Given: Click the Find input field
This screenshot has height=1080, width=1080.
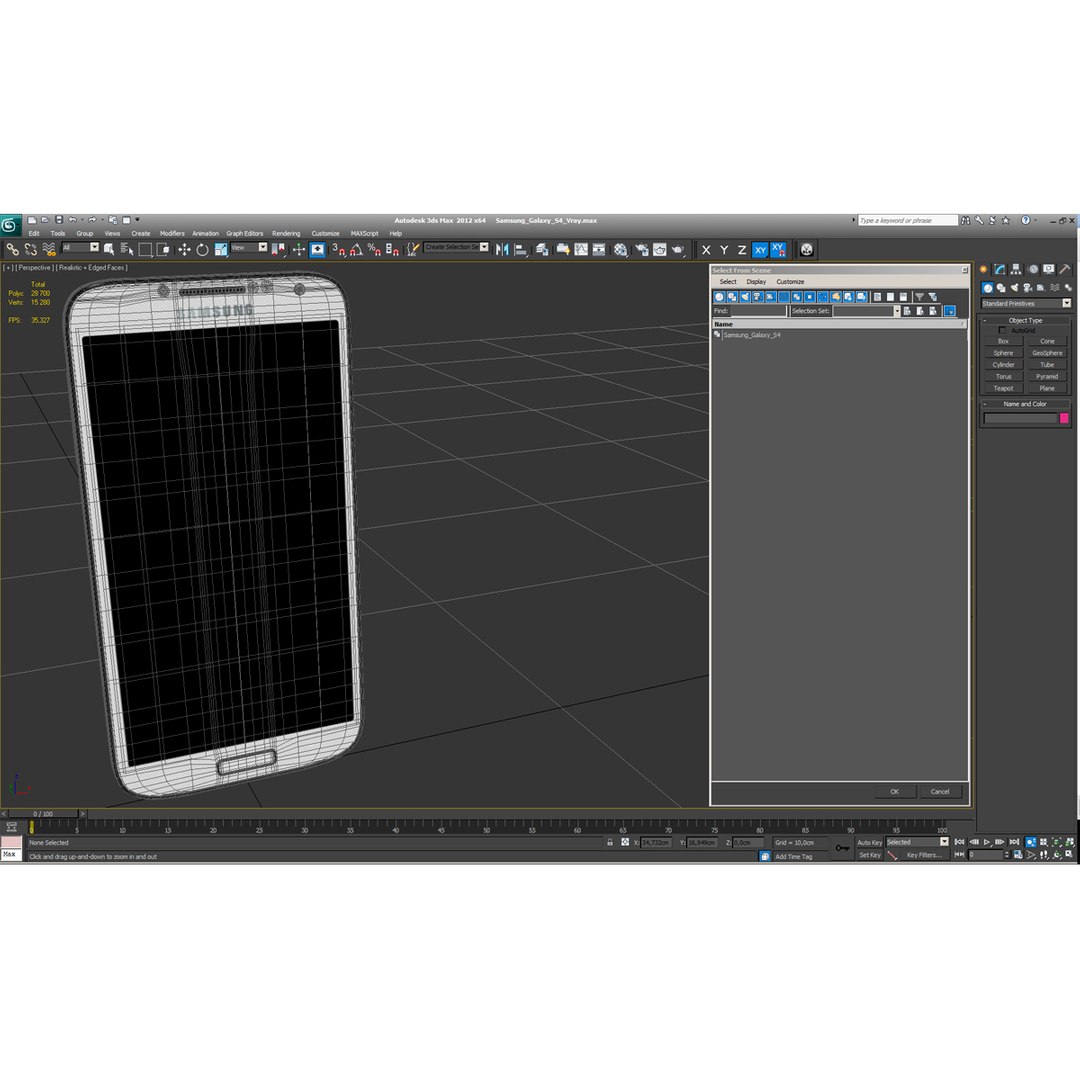Looking at the screenshot, I should 758,311.
